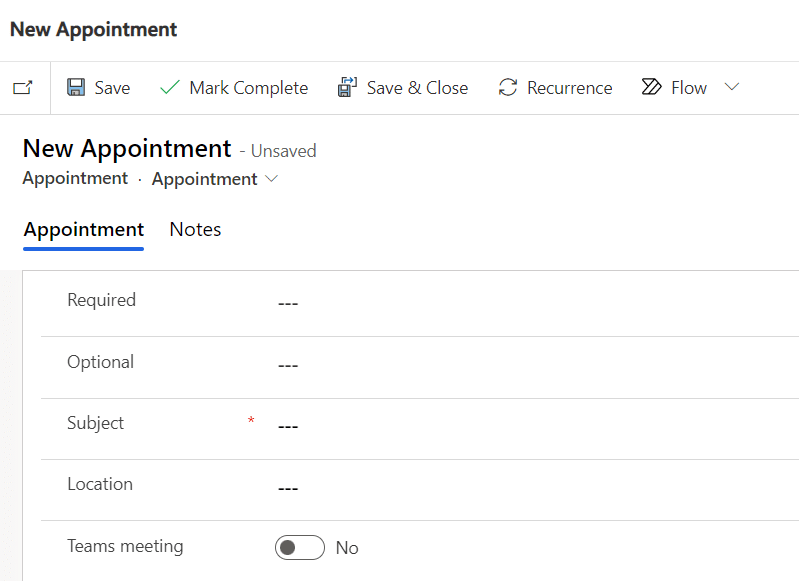
Task: Click the Flow icon in the toolbar
Action: [x=651, y=88]
